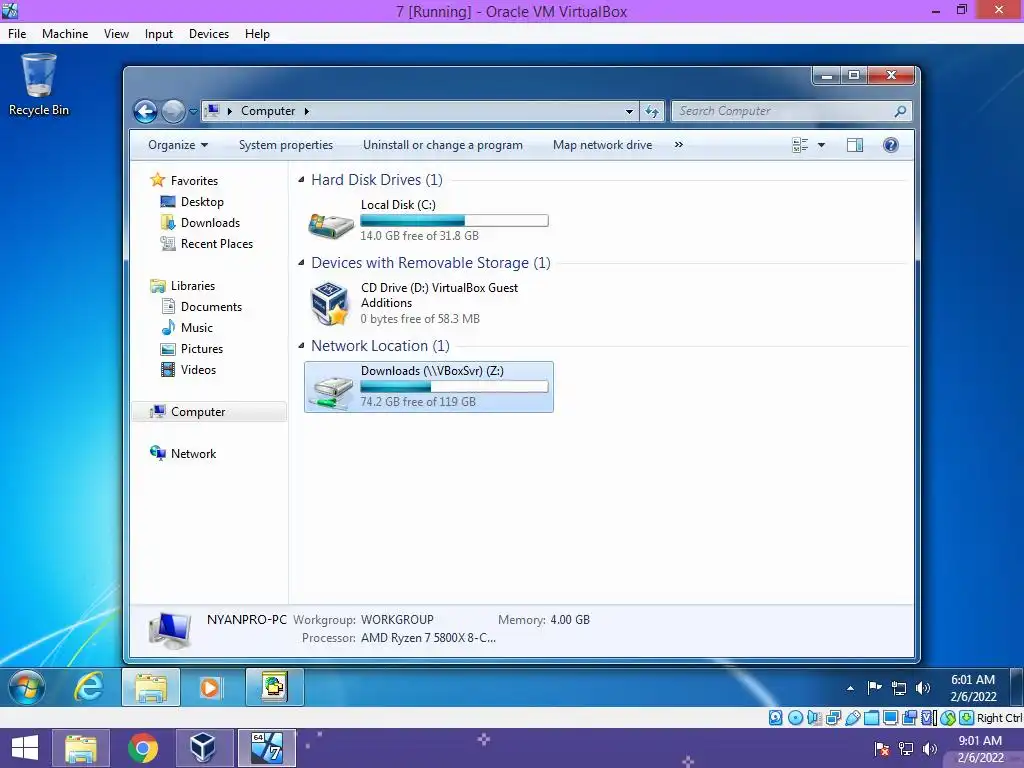The image size is (1024, 768).
Task: Select CD Drive (D:) VirtualBox Guest Additions
Action: [428, 303]
